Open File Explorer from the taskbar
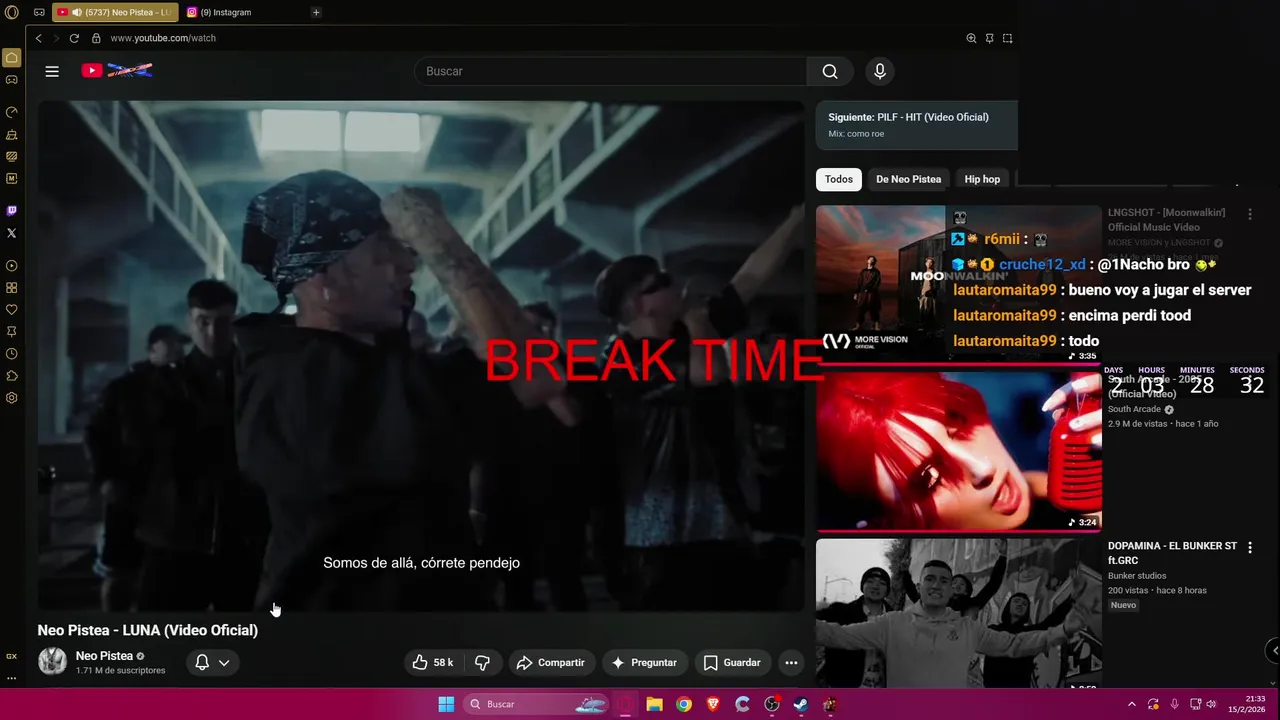This screenshot has height=720, width=1280. pyautogui.click(x=654, y=704)
